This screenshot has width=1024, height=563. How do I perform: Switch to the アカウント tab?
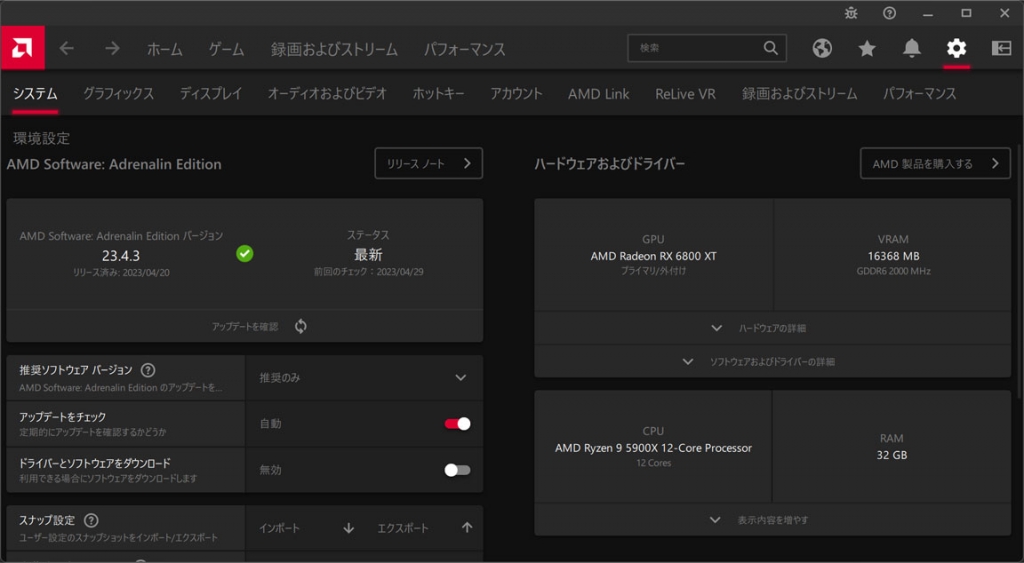click(x=517, y=93)
